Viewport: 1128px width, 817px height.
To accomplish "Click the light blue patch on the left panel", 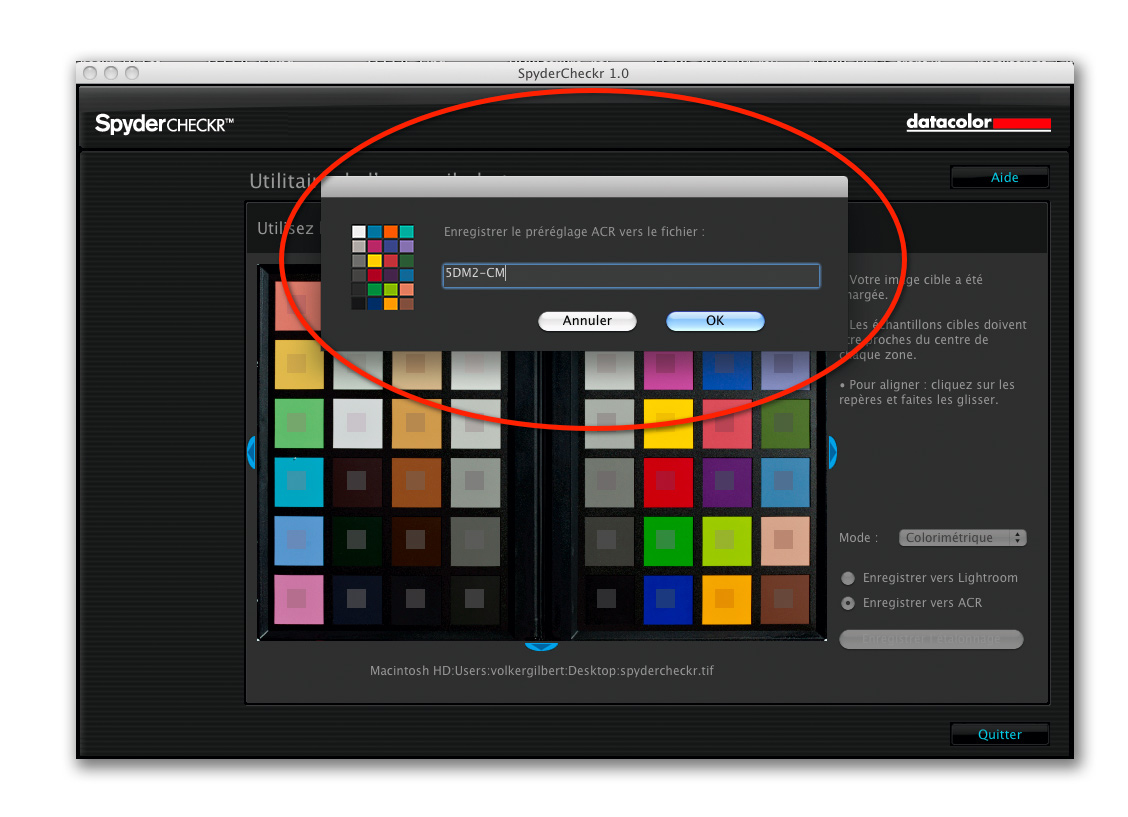I will (x=299, y=541).
